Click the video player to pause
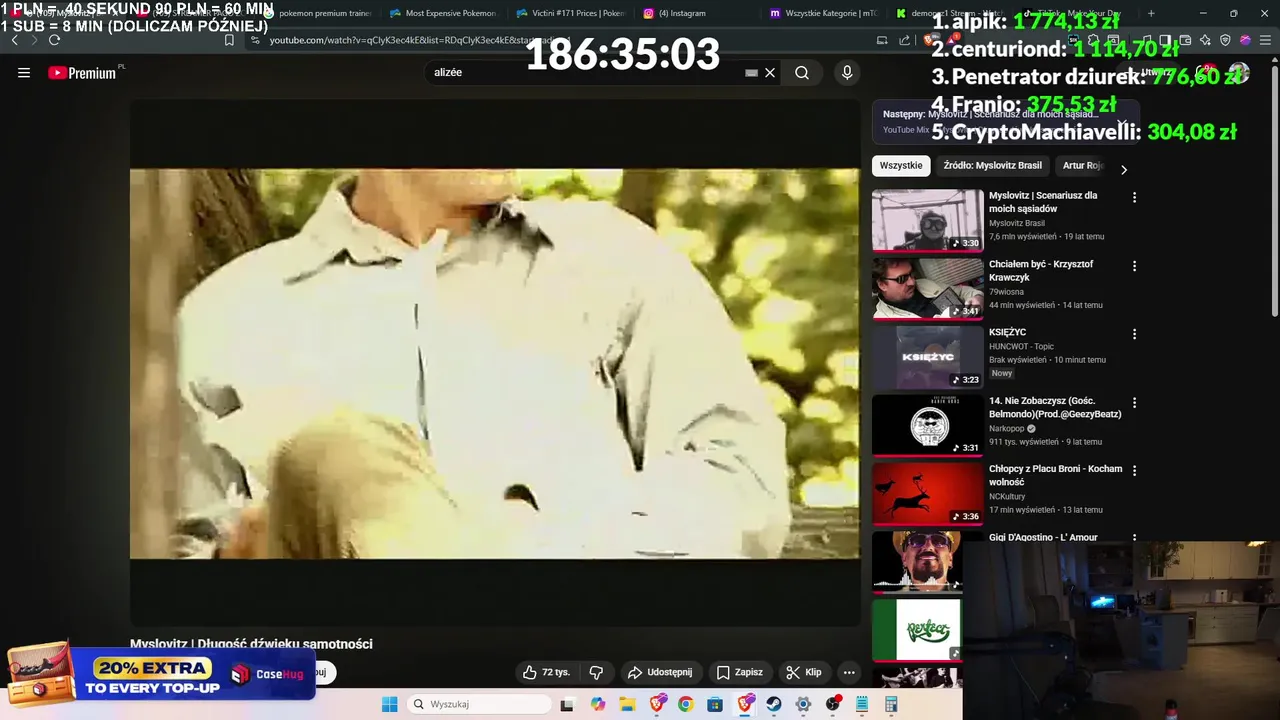Viewport: 1280px width, 720px height. 495,363
